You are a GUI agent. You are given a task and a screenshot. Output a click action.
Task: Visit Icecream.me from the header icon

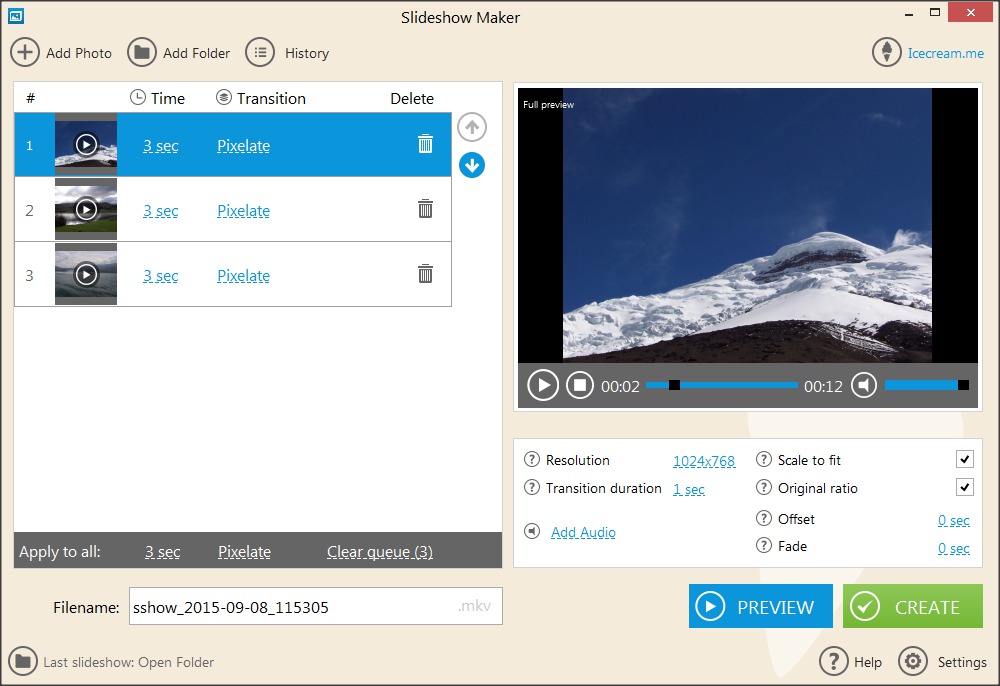coord(886,52)
